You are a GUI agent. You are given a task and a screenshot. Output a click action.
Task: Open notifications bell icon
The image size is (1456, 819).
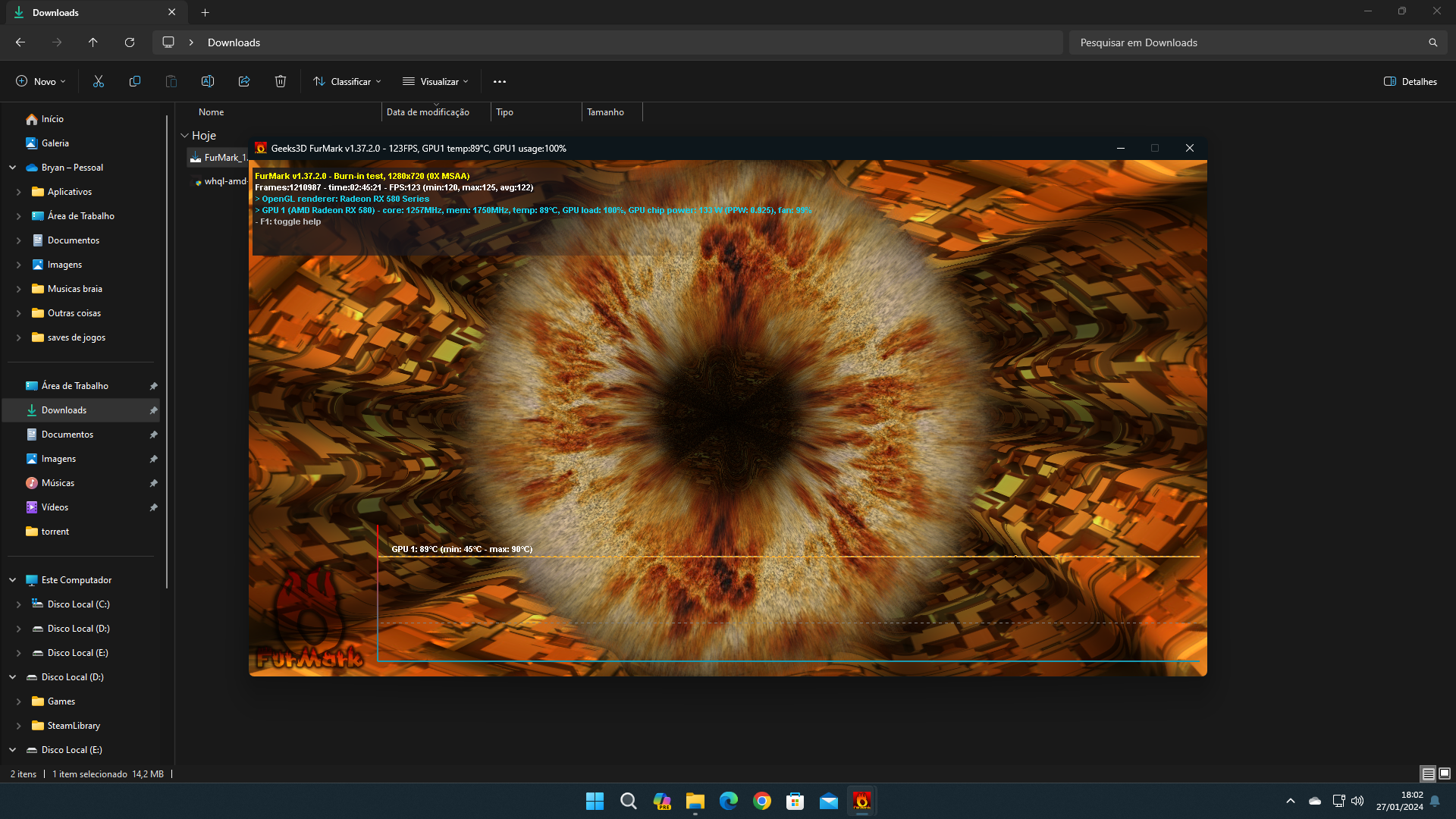pyautogui.click(x=1435, y=801)
